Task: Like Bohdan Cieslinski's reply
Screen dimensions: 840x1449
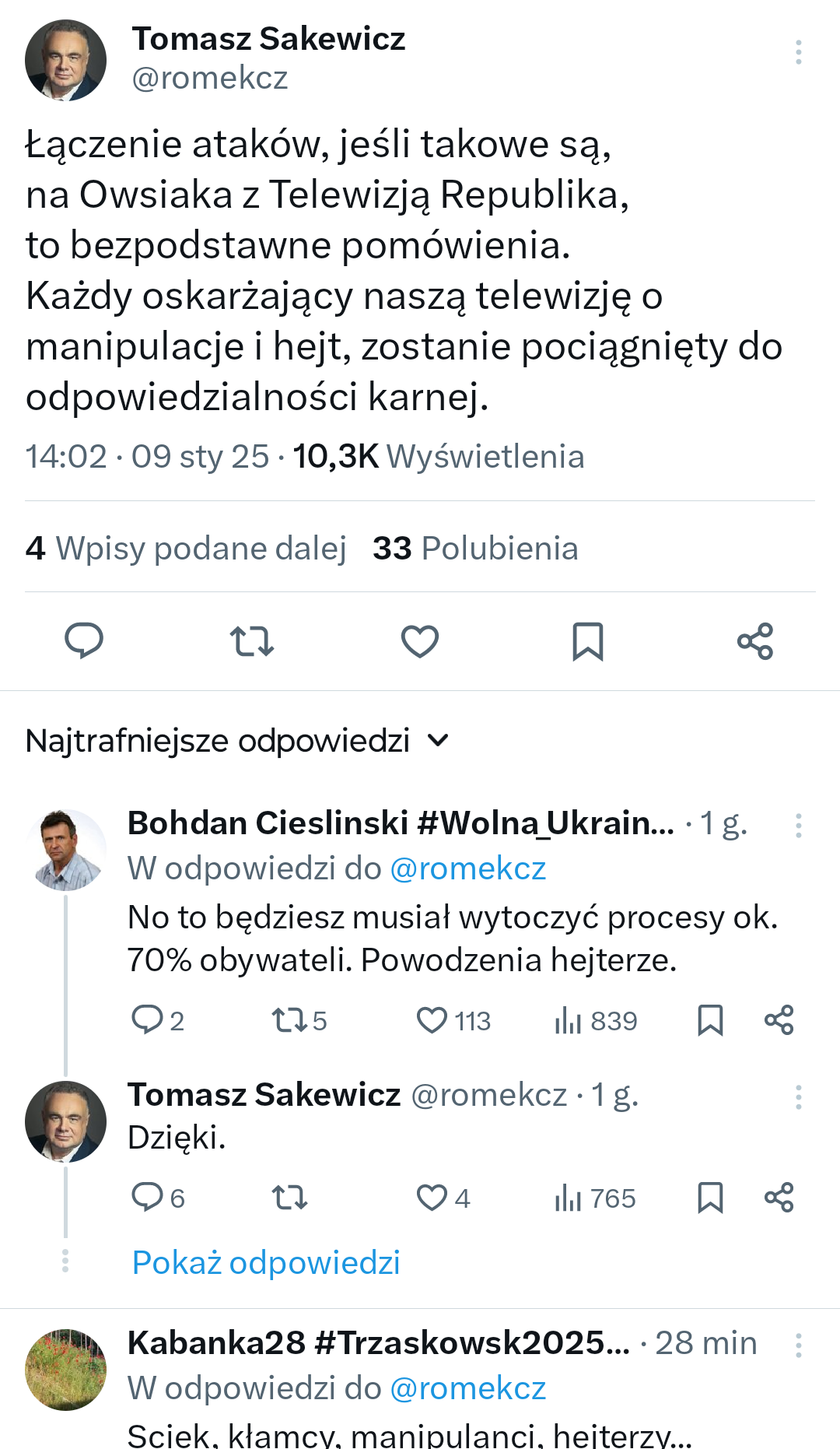Action: tap(432, 1020)
